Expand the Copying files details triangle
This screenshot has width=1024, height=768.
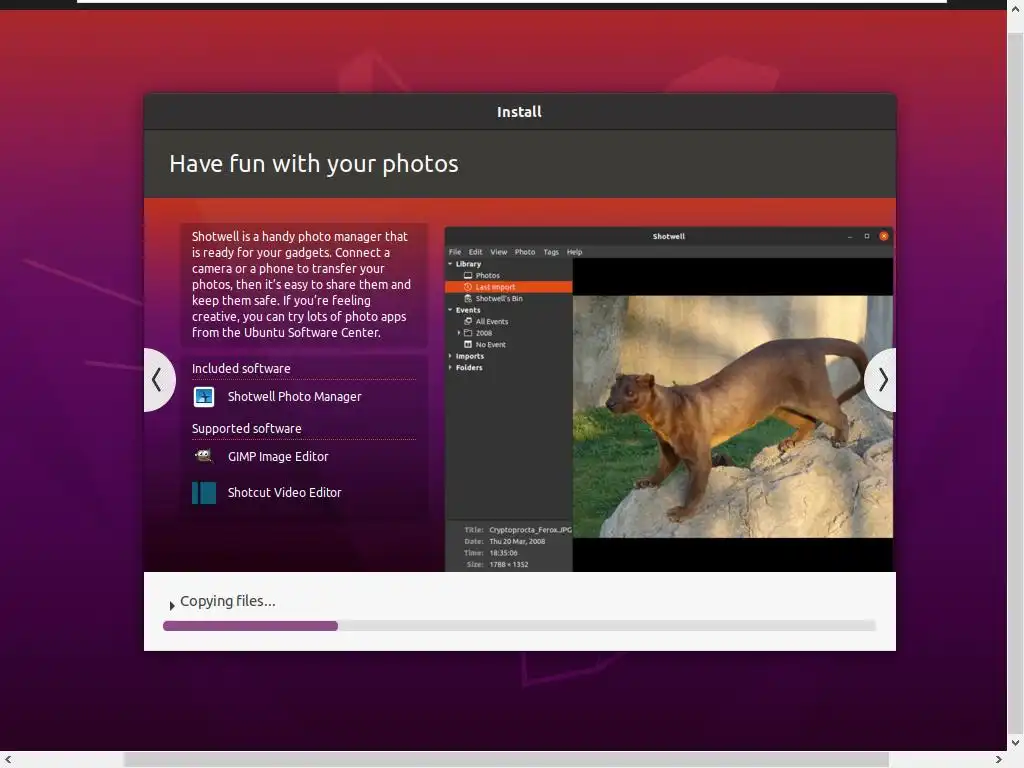point(172,605)
